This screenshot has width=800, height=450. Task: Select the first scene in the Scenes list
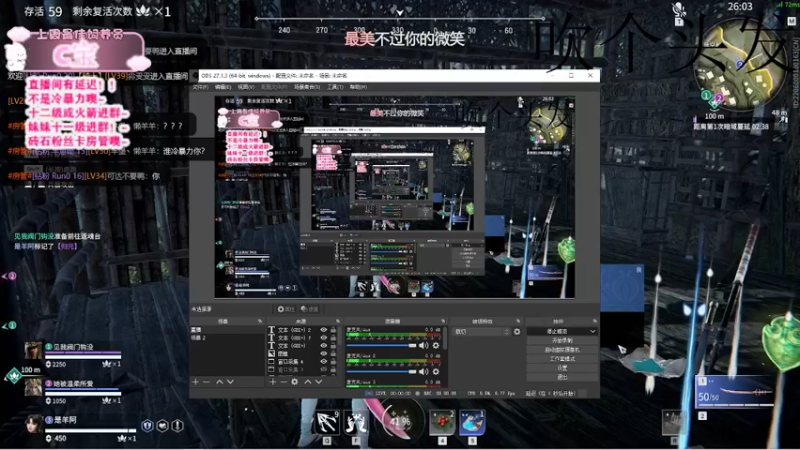[227, 330]
